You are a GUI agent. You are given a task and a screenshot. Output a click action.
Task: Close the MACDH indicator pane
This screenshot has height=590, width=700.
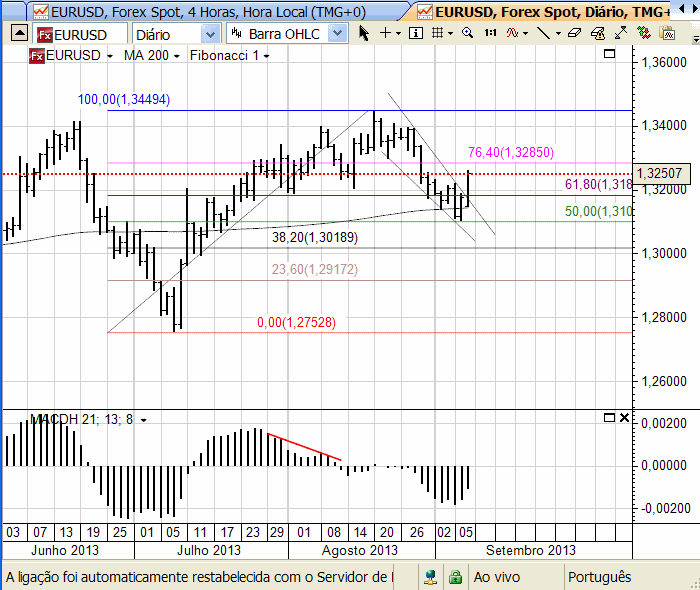tap(624, 418)
